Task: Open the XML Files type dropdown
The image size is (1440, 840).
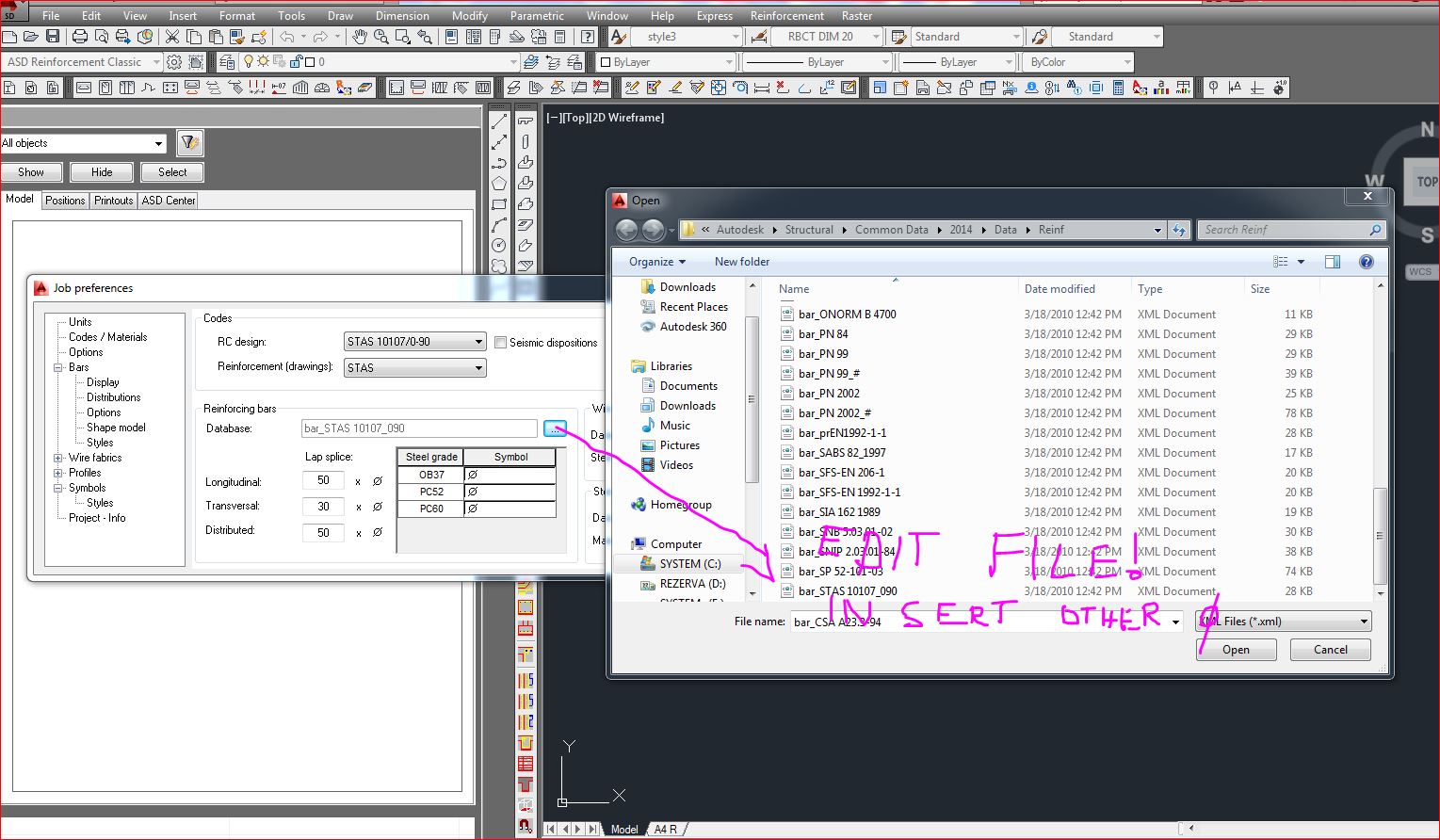Action: (1284, 622)
